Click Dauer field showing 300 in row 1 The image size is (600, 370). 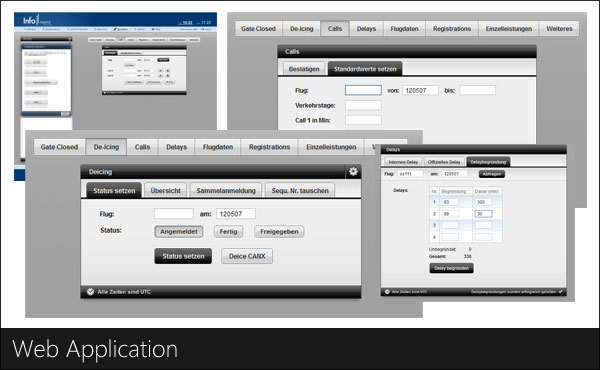tap(483, 202)
